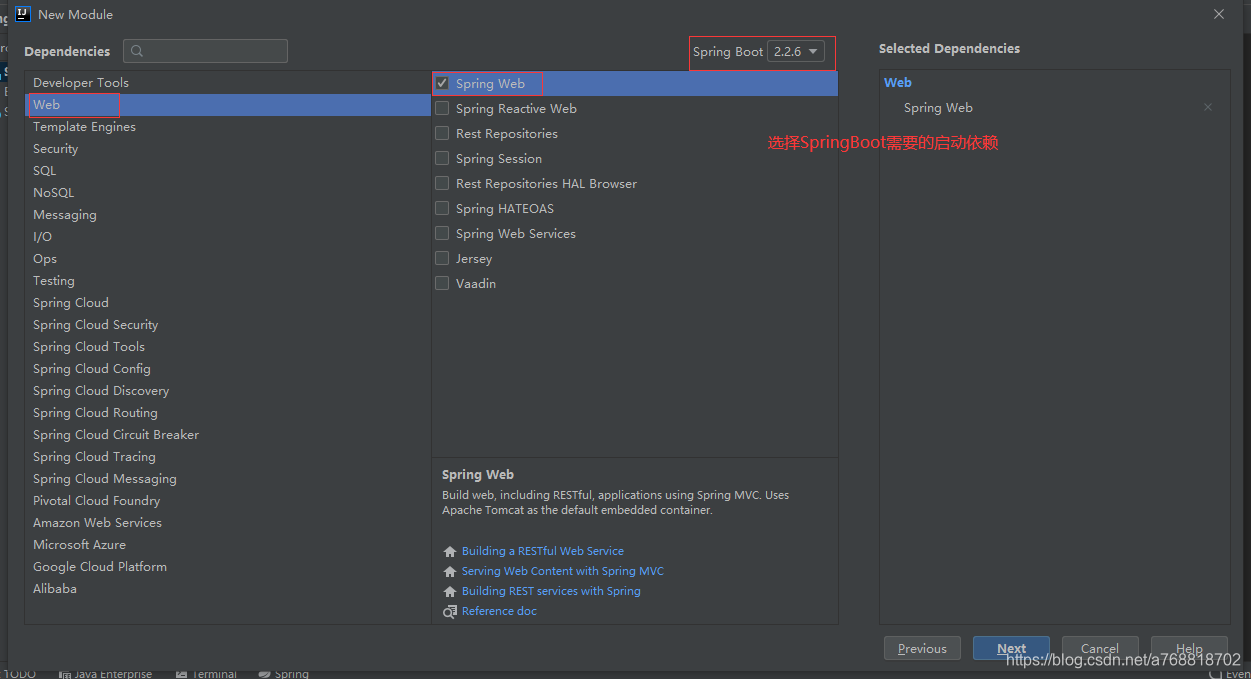Select the Testing category
The height and width of the screenshot is (679, 1251).
[x=228, y=281]
